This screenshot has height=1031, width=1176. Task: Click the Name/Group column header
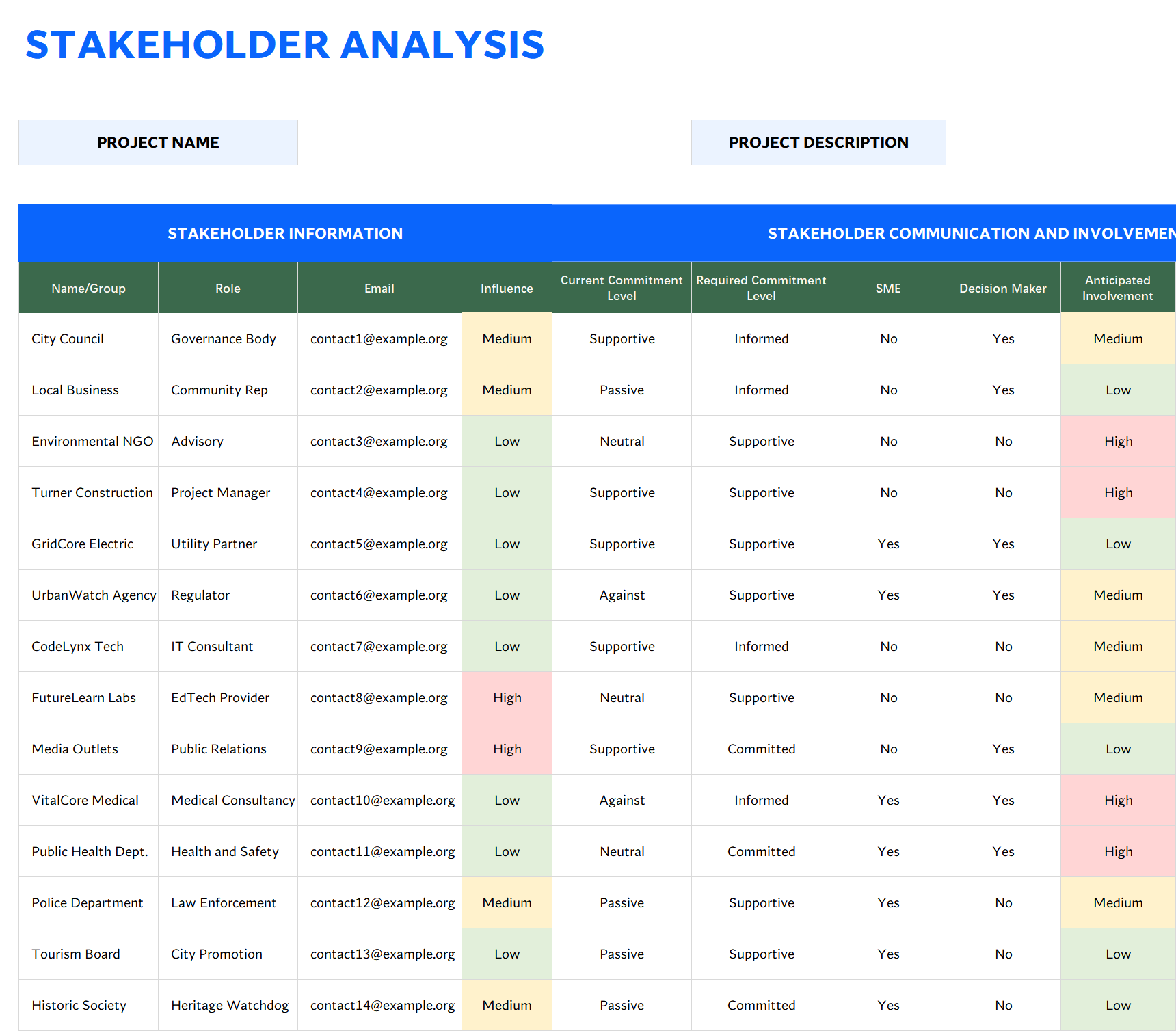[x=89, y=288]
